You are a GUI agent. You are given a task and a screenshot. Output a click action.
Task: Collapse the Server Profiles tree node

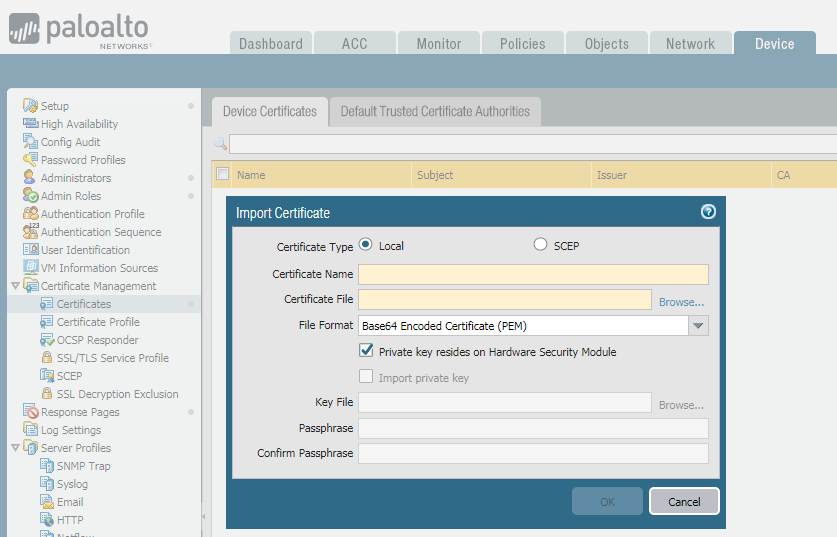pos(14,448)
